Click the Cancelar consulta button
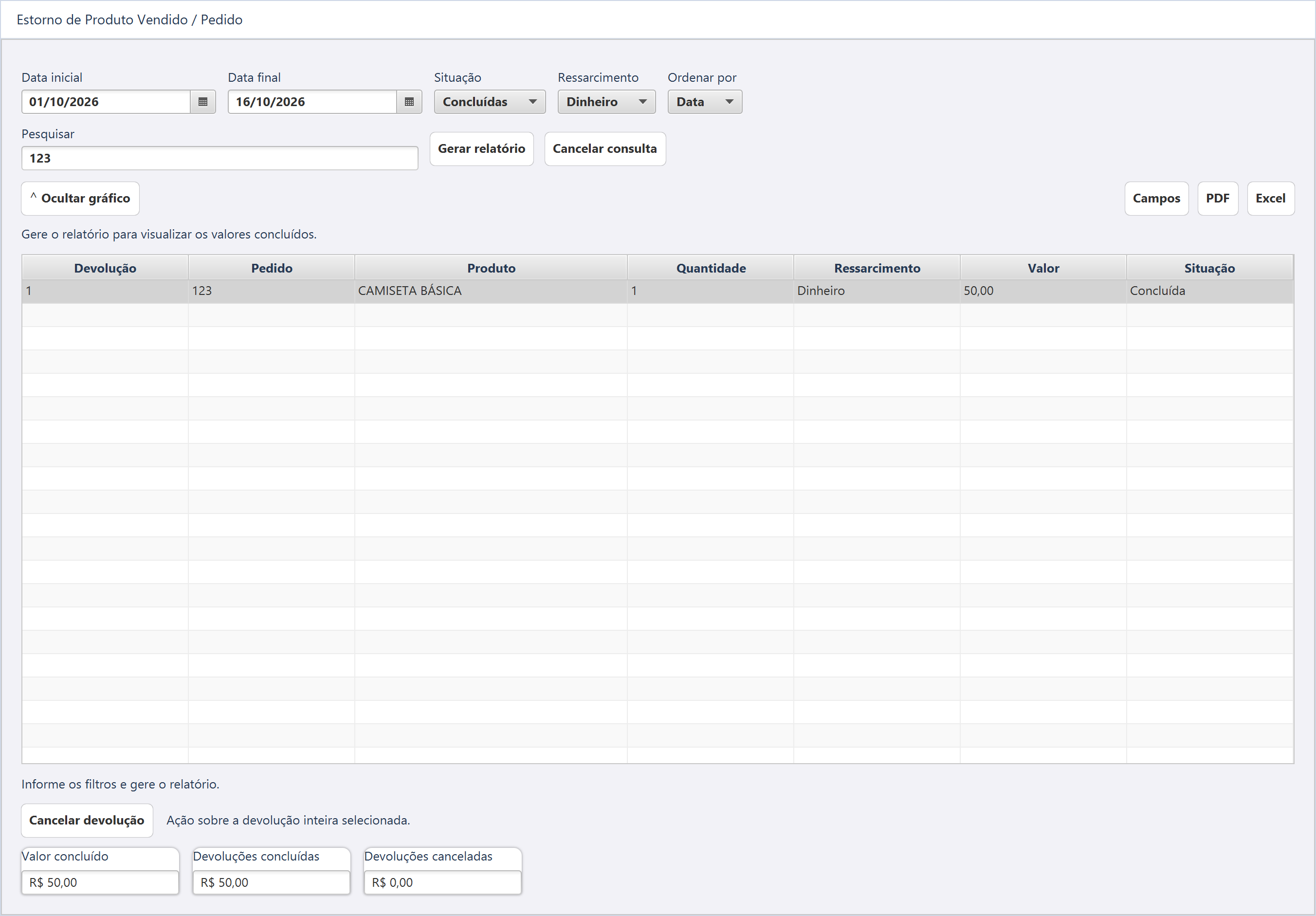1316x916 pixels. [x=604, y=149]
